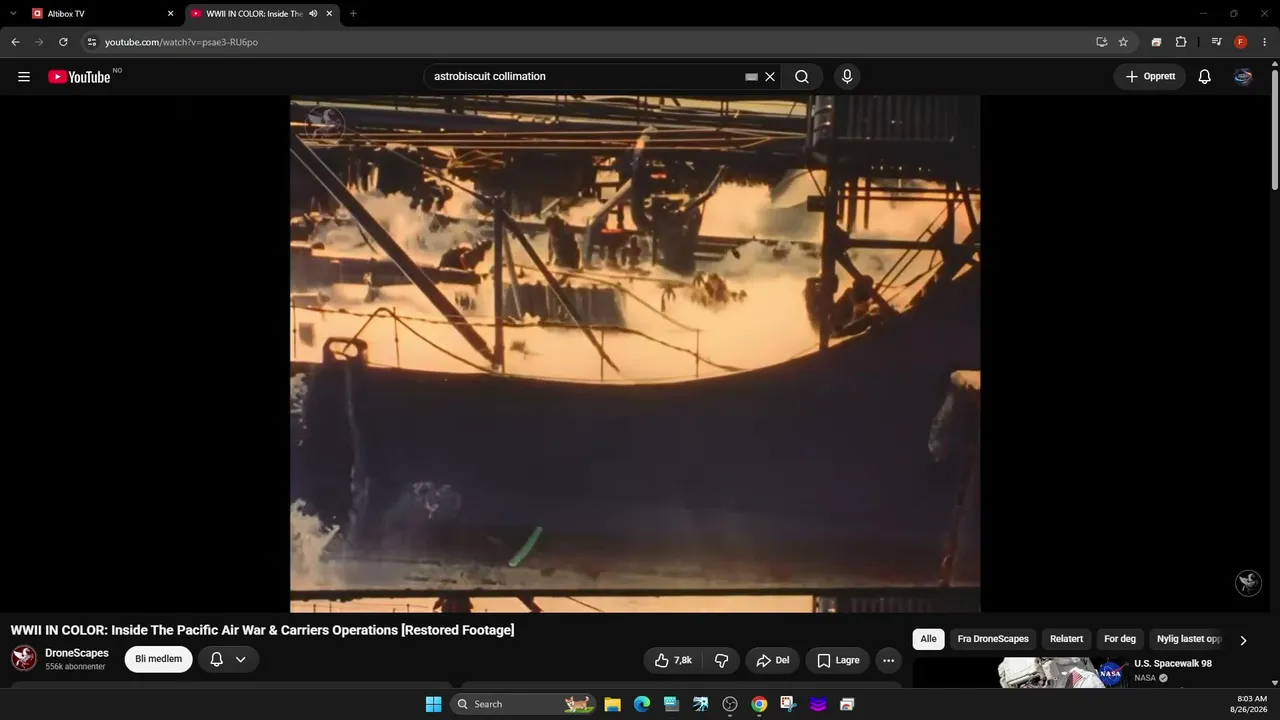1280x720 pixels.
Task: Like the video with the thumbs-up button
Action: pos(673,660)
